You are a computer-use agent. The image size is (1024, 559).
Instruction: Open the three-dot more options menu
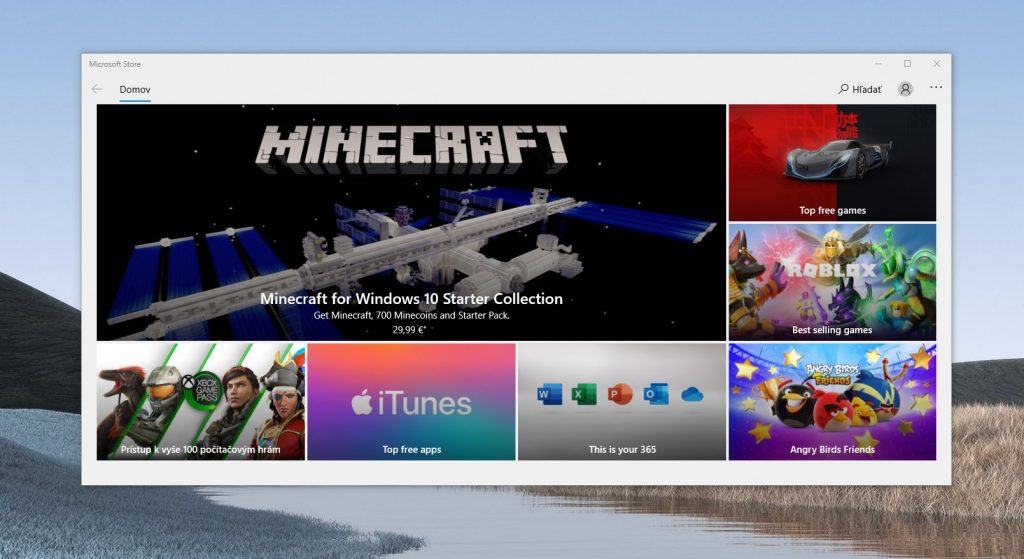pyautogui.click(x=936, y=88)
